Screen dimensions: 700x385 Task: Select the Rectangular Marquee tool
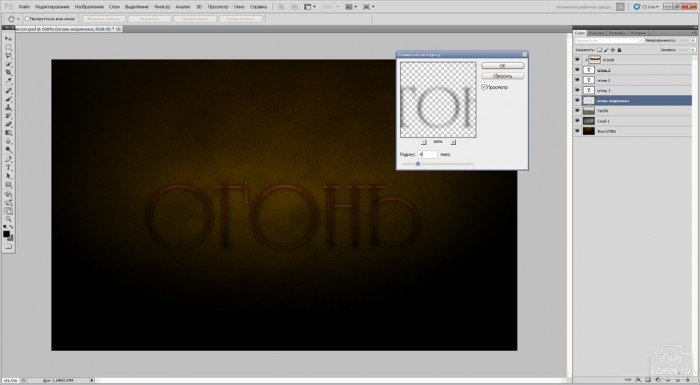(x=8, y=47)
